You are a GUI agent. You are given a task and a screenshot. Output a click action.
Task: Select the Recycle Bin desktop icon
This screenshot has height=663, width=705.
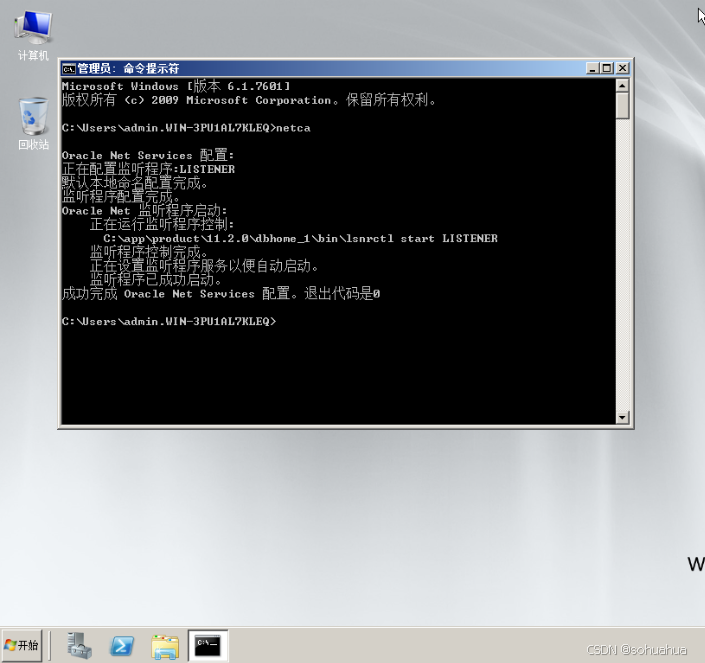pyautogui.click(x=33, y=124)
